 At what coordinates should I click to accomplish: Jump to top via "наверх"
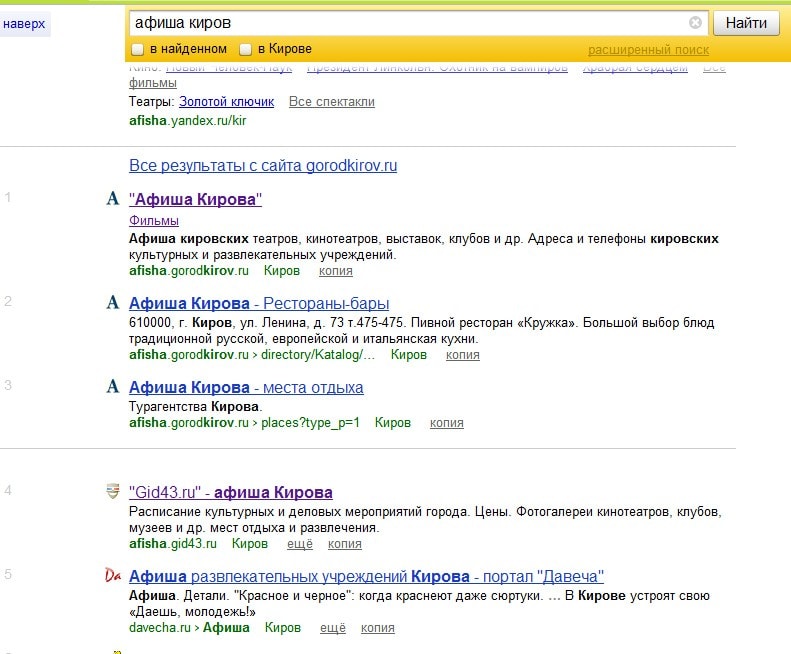point(24,23)
